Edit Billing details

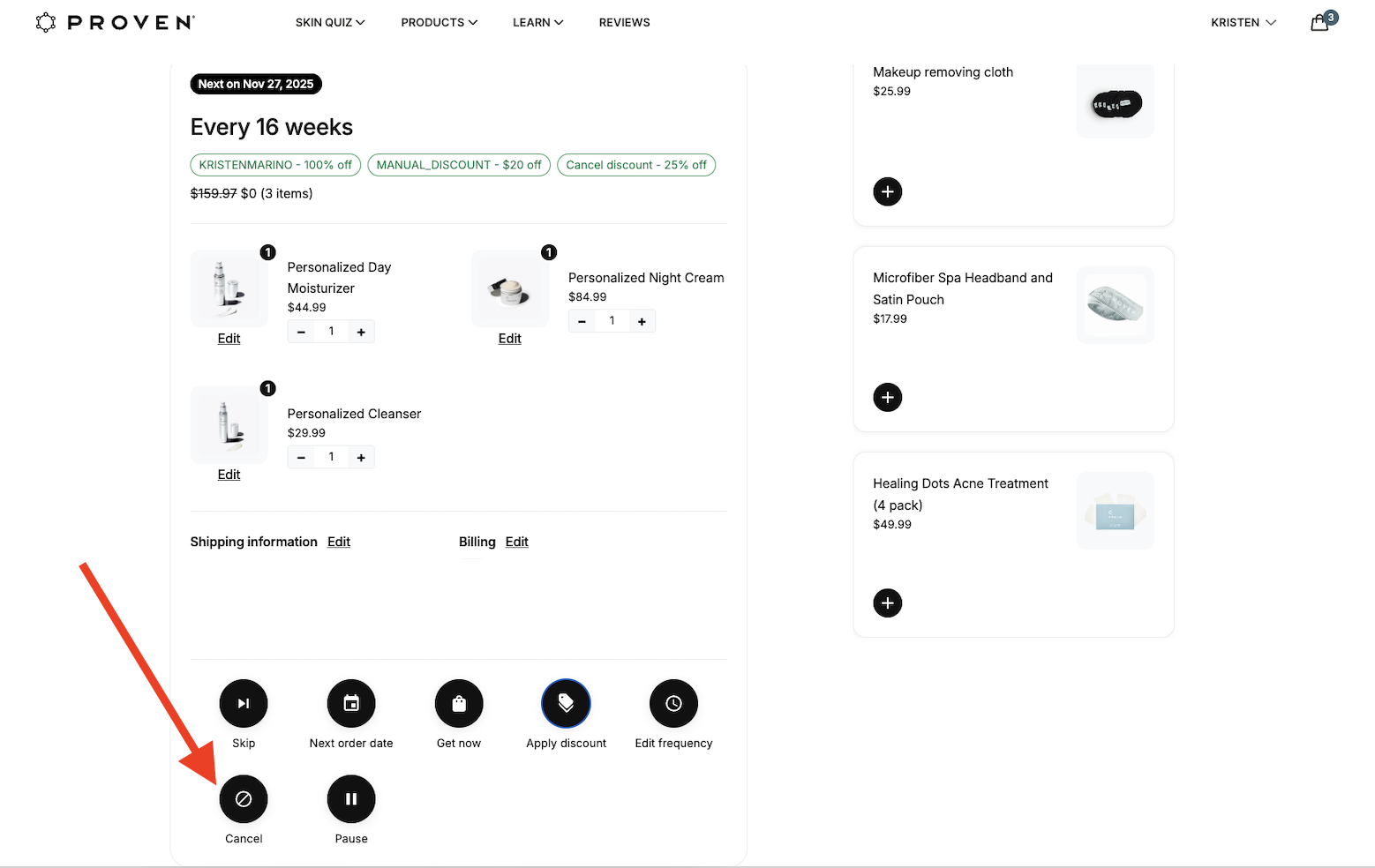click(x=517, y=542)
